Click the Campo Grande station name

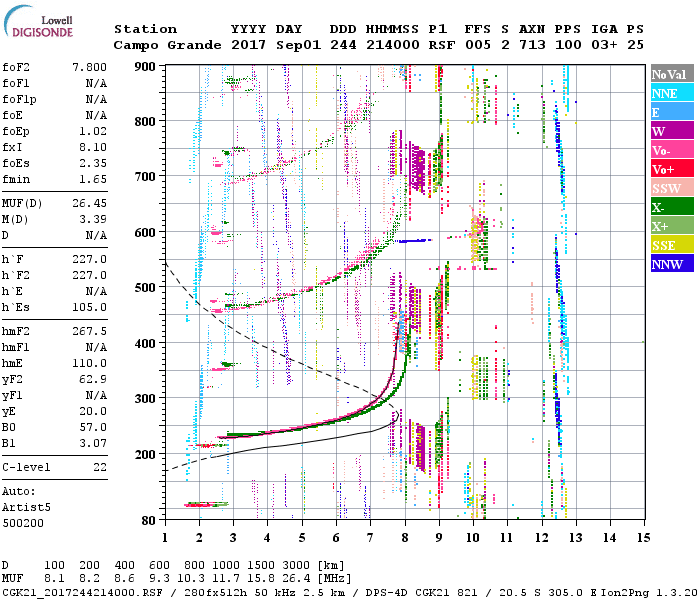tap(158, 45)
